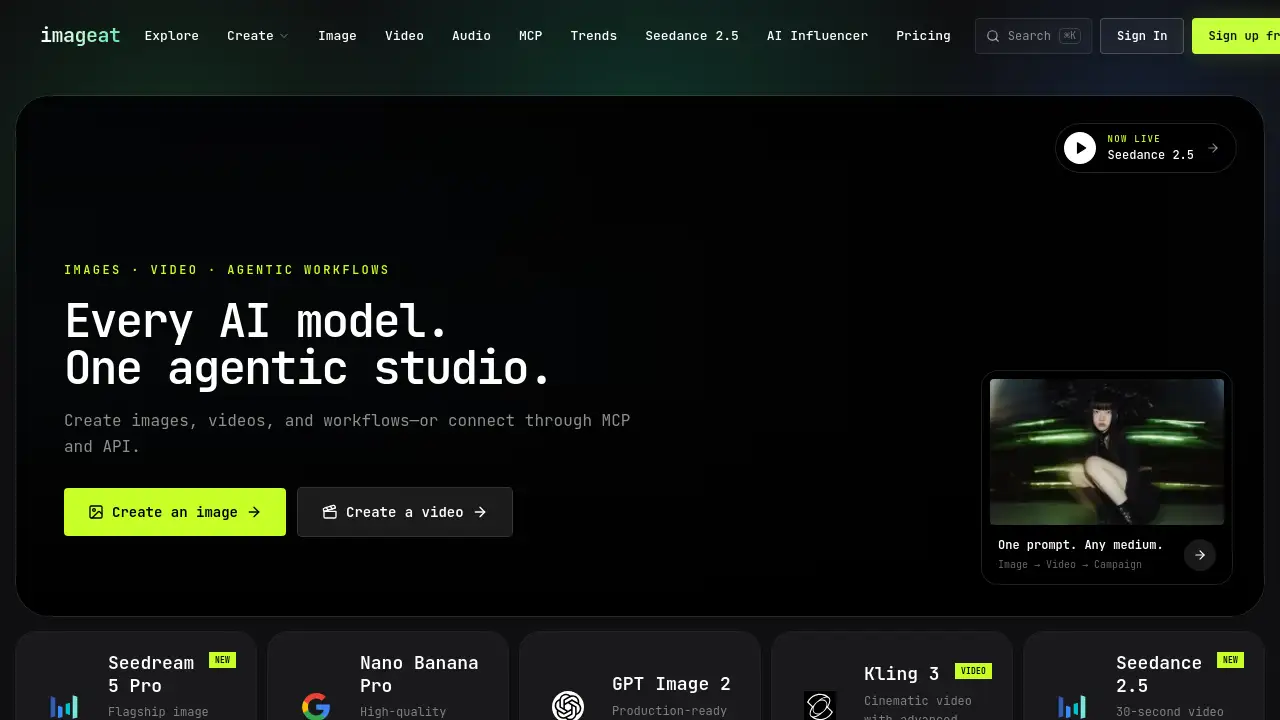Open the Audio section
This screenshot has height=720, width=1280.
471,36
